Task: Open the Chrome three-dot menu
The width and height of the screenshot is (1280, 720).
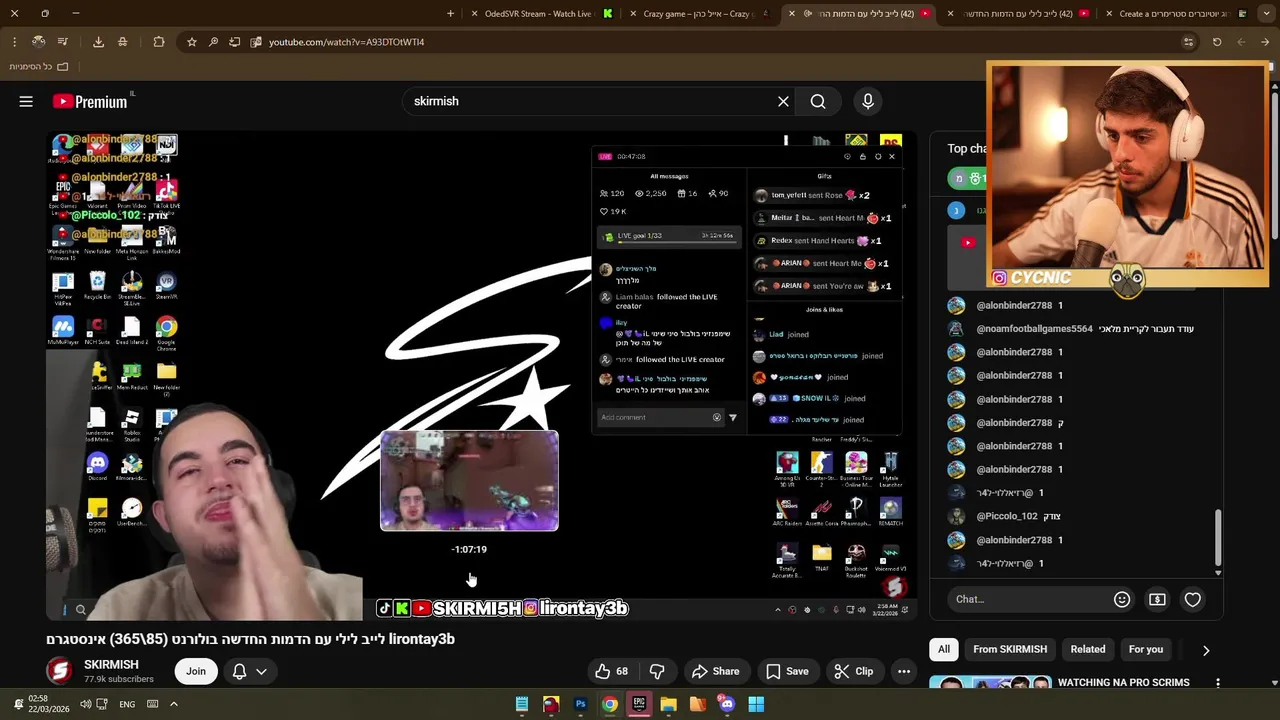Action: tap(14, 42)
